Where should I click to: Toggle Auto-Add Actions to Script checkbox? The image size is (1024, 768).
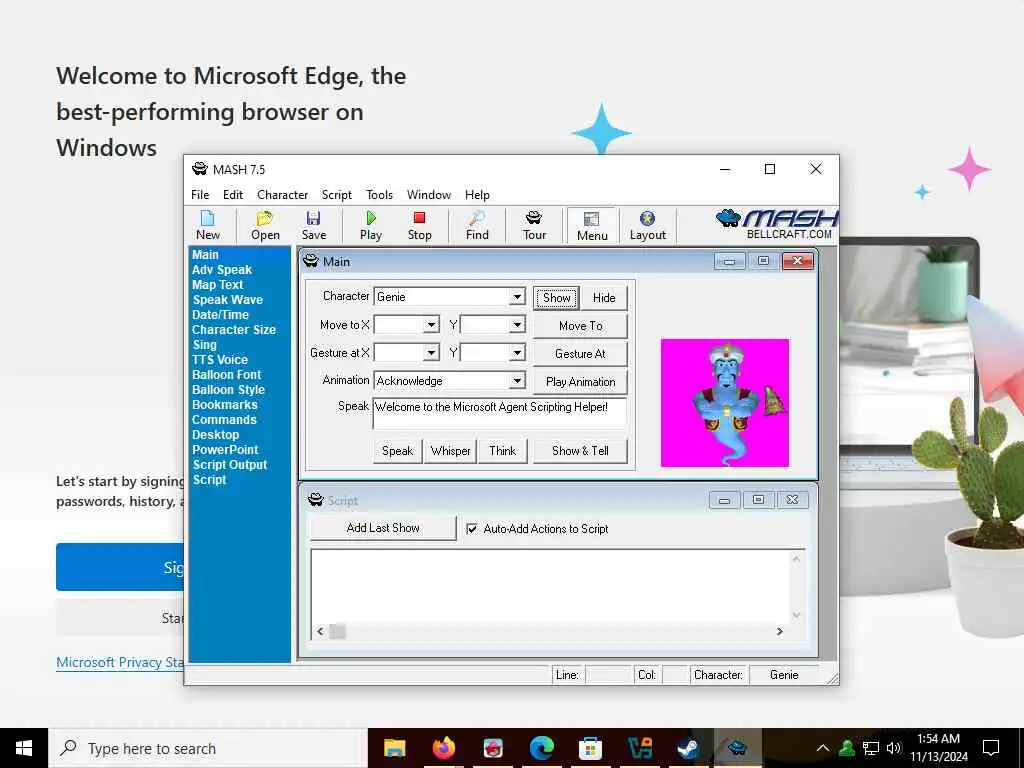tap(472, 529)
